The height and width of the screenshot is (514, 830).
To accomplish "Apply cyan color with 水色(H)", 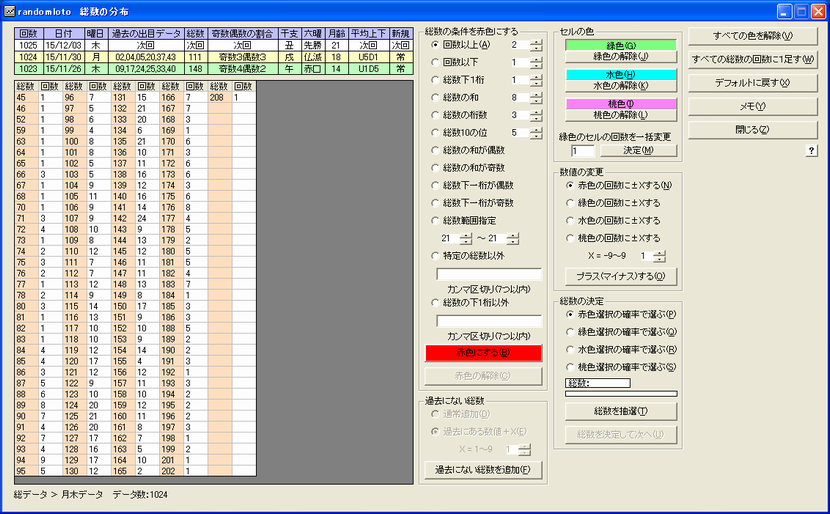I will point(621,75).
